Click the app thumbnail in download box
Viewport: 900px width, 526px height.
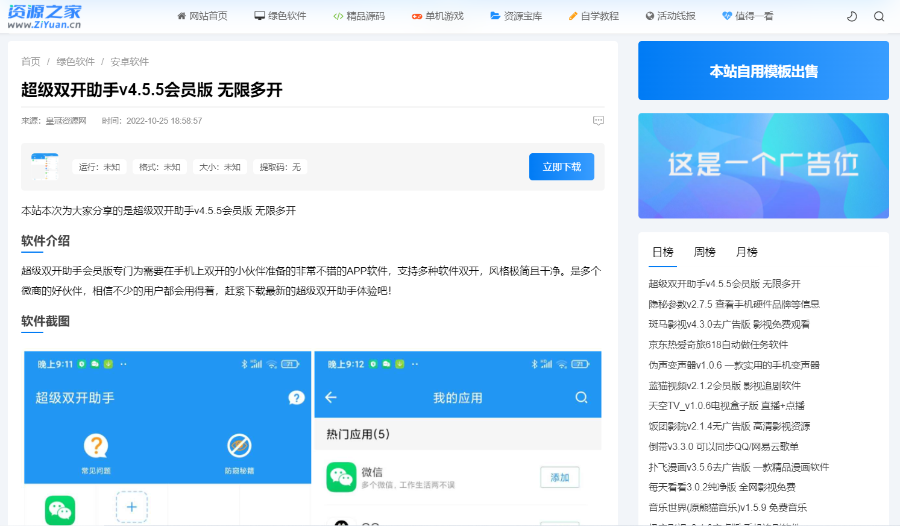(x=45, y=167)
